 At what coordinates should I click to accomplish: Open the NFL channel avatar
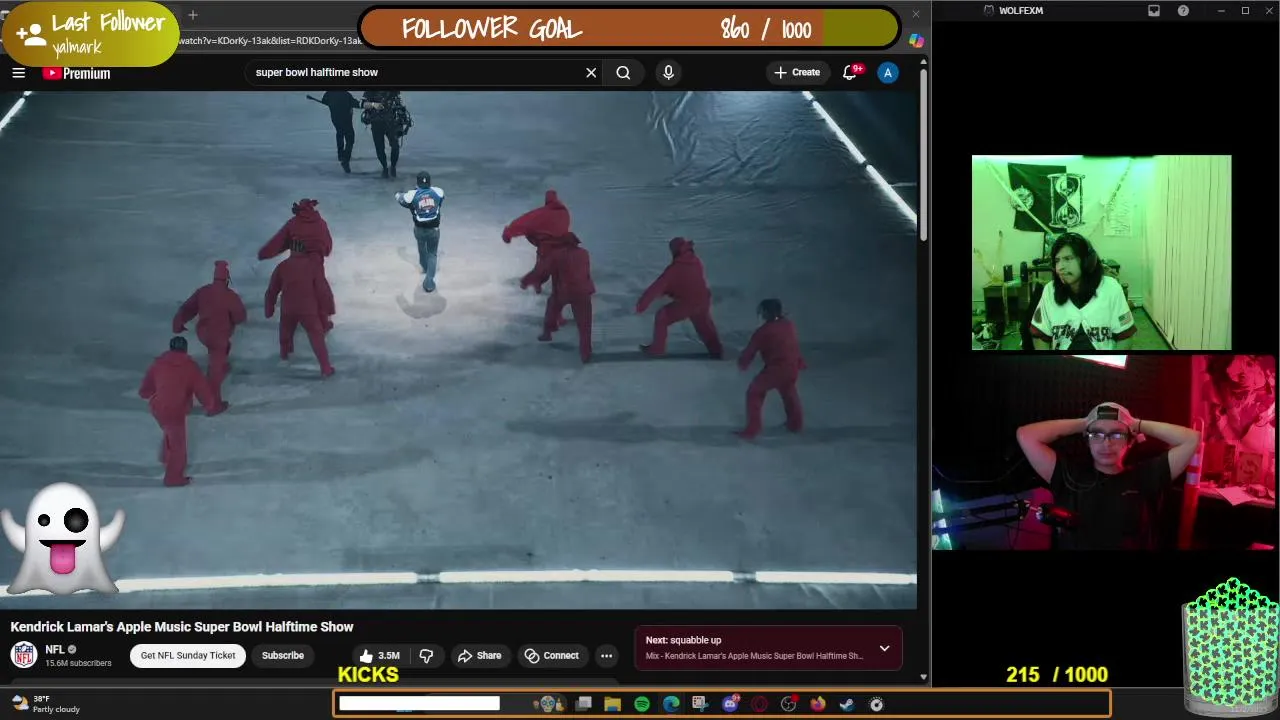tap(24, 655)
